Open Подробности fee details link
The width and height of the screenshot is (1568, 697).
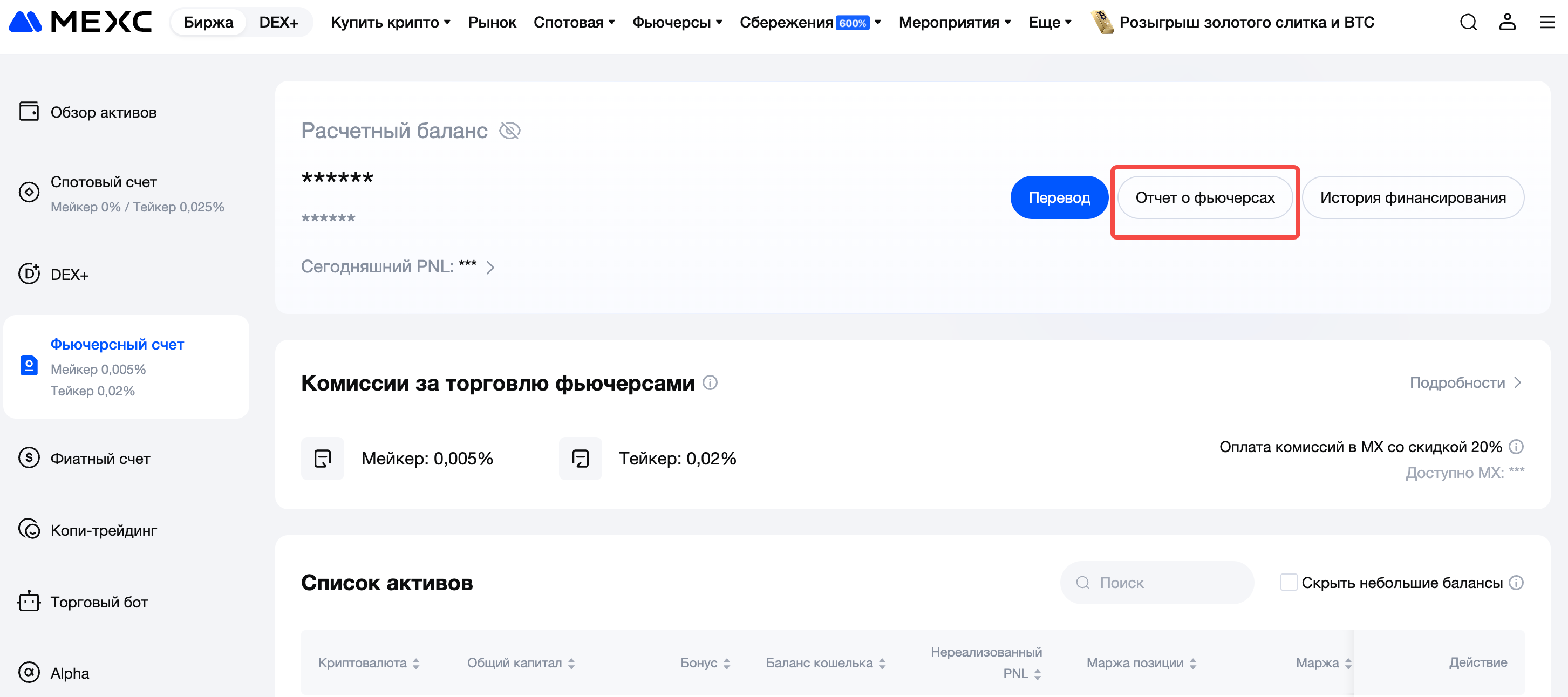1465,382
